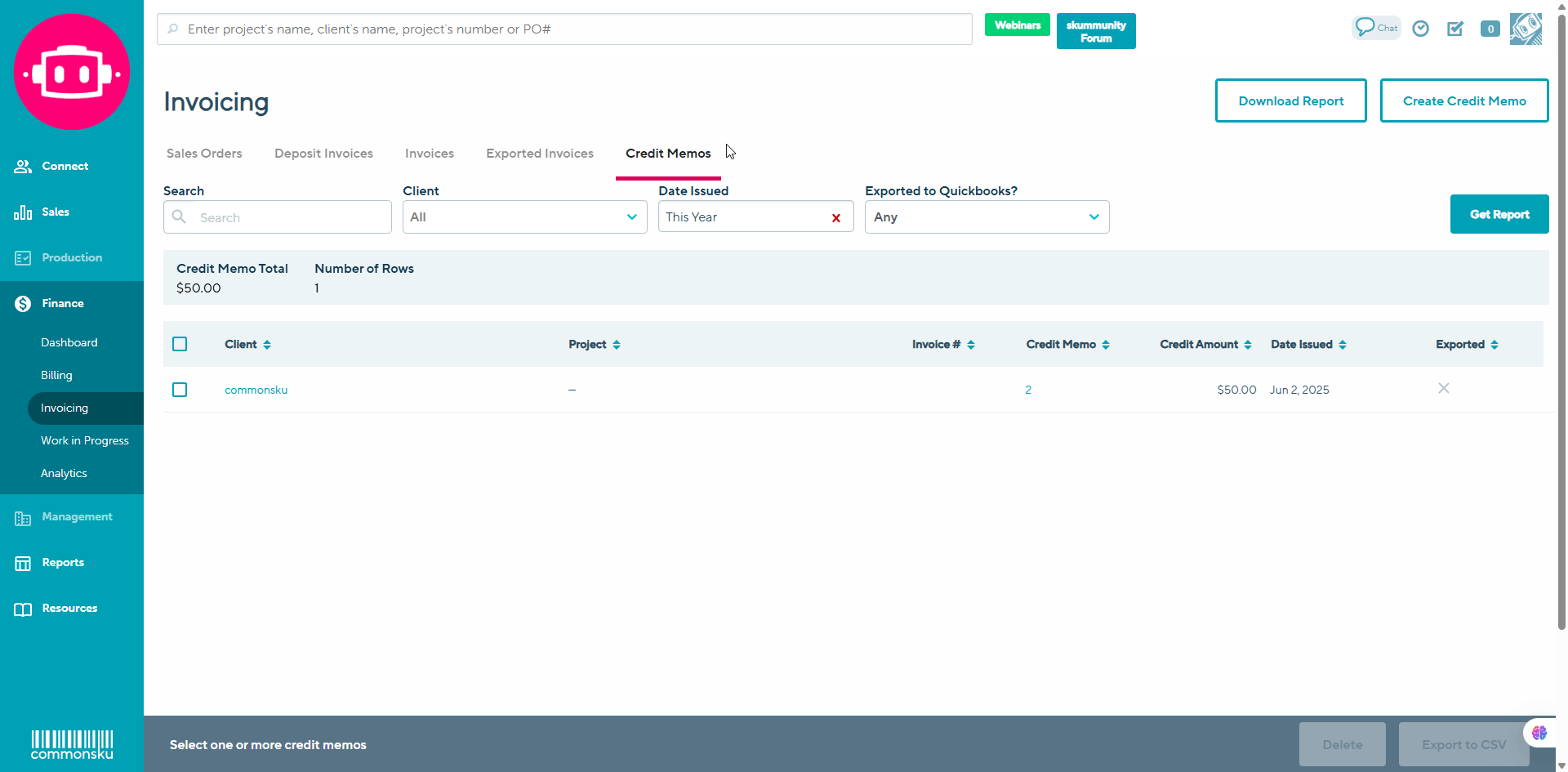Switch to the Exported Invoices tab

540,154
